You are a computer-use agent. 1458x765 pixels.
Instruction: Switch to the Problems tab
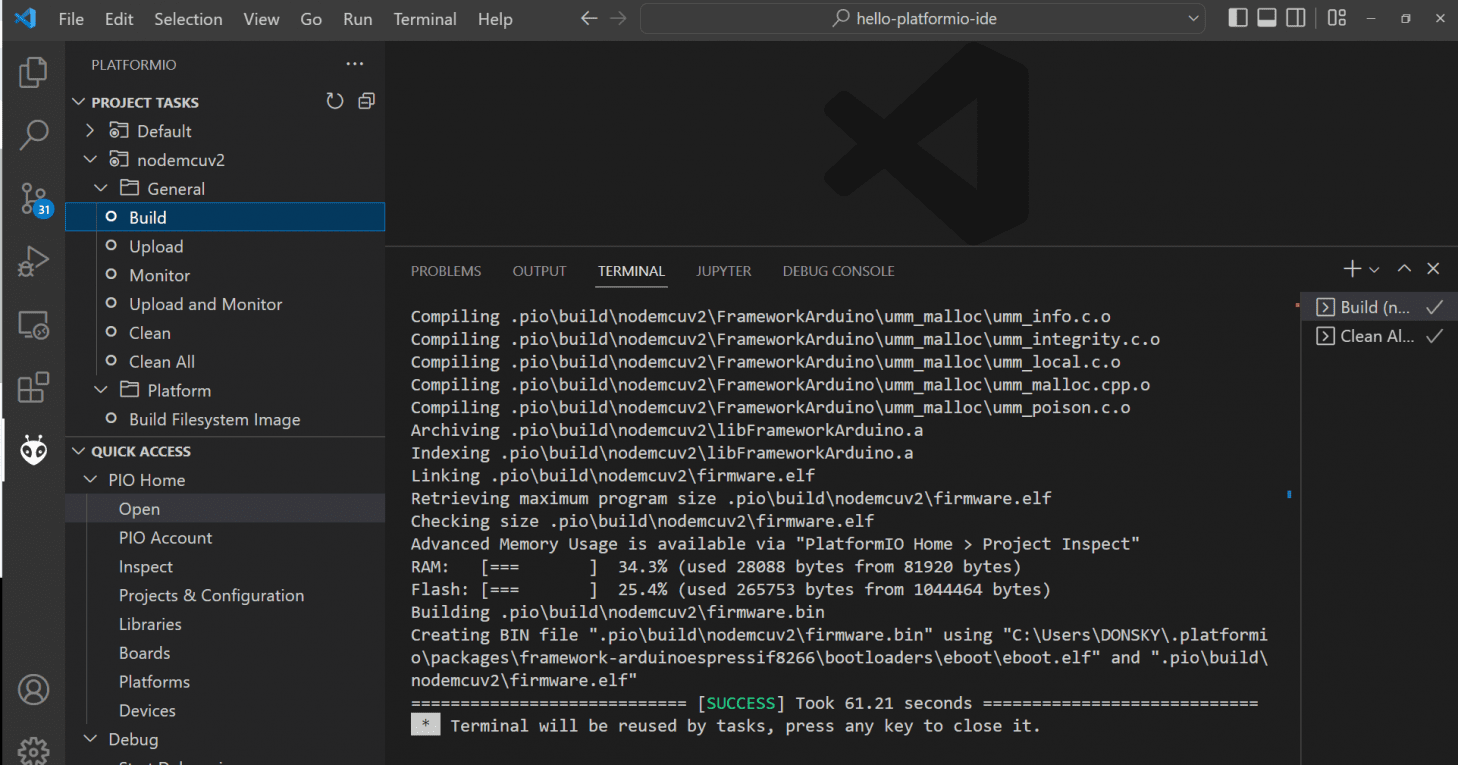445,271
